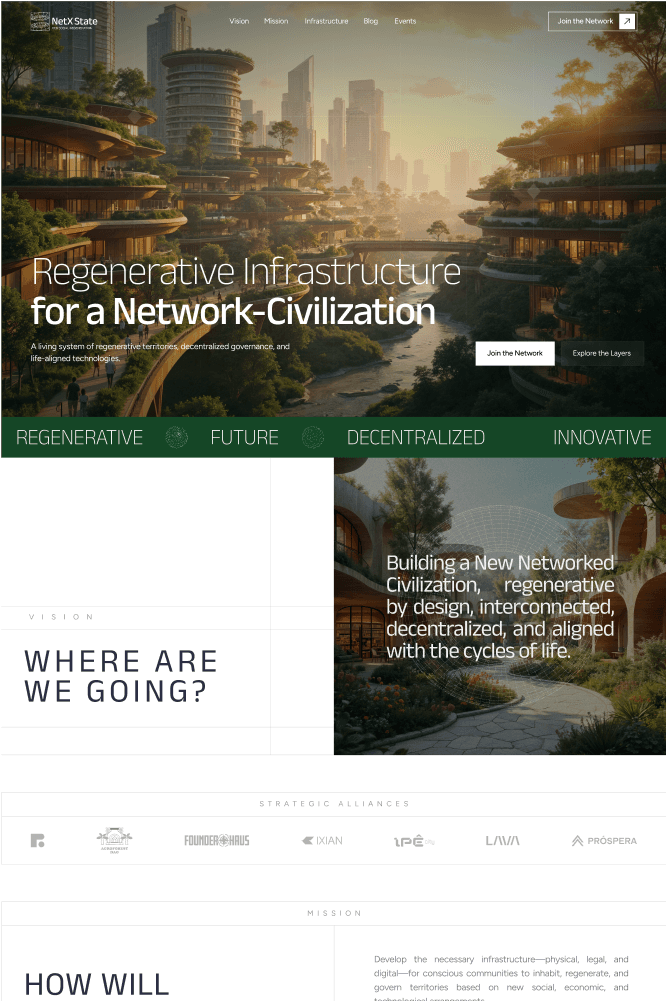Click the globe icon after REGENERATIVE
This screenshot has height=1001, width=666.
[x=176, y=437]
